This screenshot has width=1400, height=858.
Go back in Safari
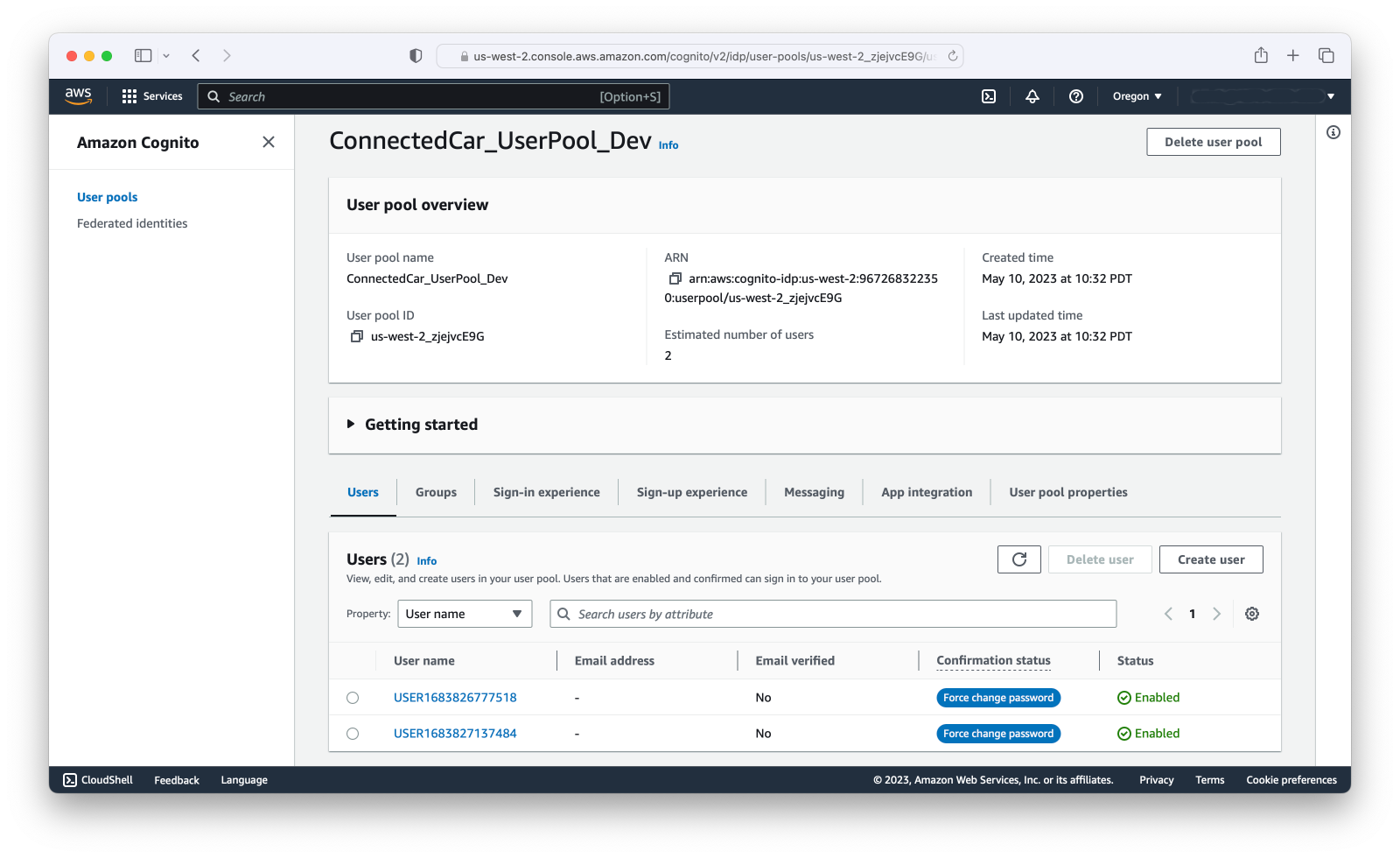[x=196, y=55]
